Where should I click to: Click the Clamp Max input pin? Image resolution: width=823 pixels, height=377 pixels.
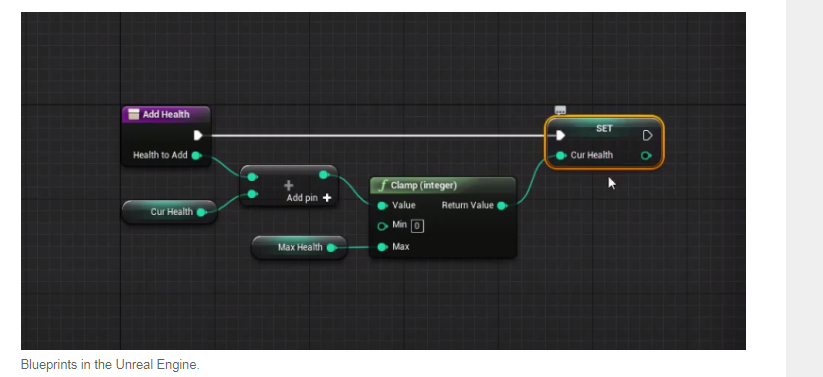point(383,247)
